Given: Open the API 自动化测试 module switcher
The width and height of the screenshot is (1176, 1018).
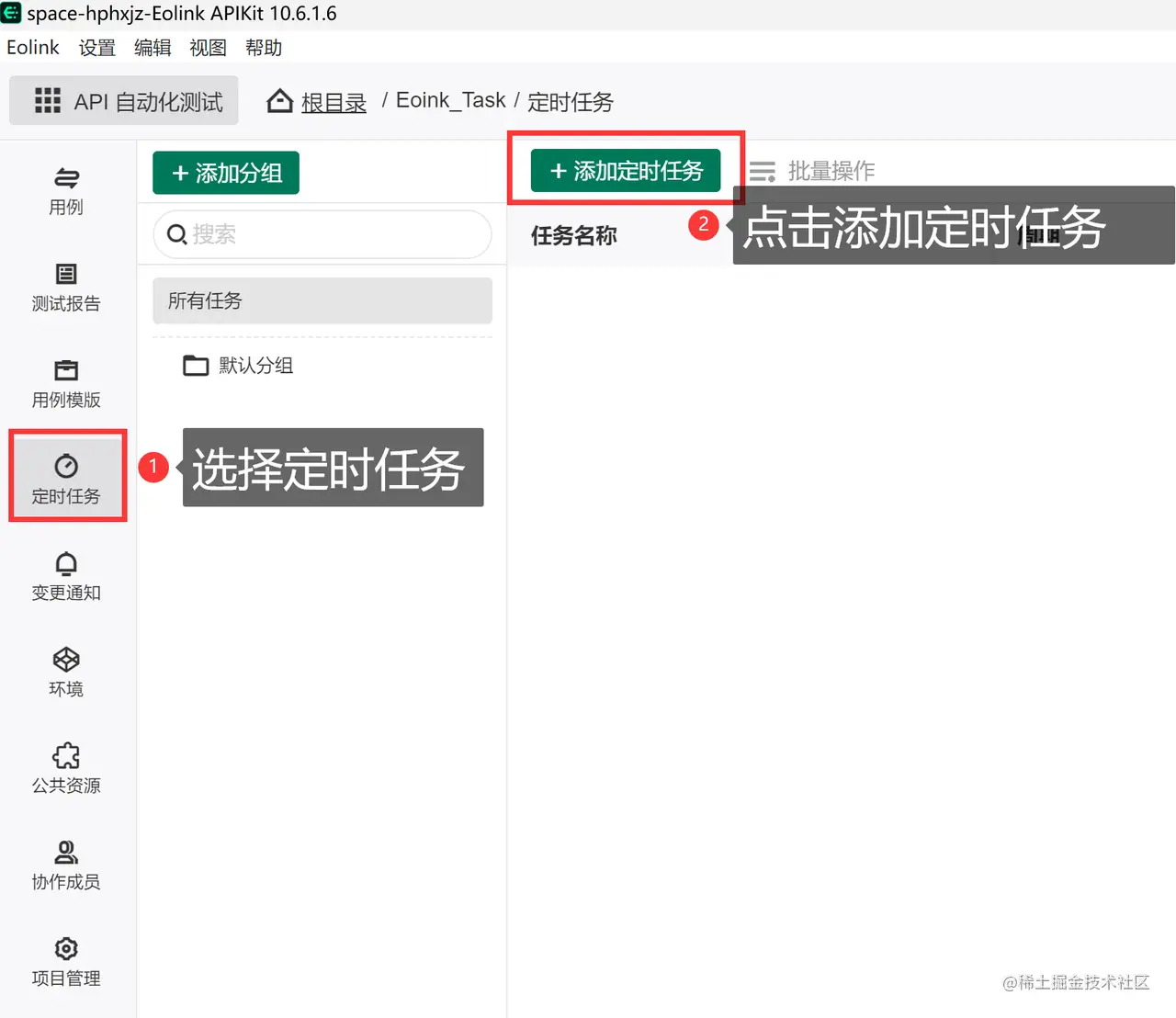Looking at the screenshot, I should [x=124, y=100].
